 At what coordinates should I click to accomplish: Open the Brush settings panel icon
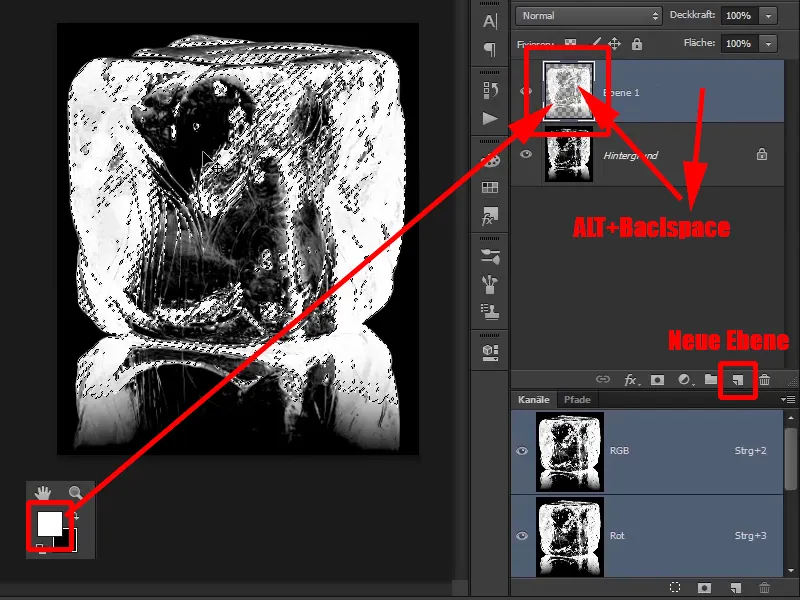tap(490, 256)
